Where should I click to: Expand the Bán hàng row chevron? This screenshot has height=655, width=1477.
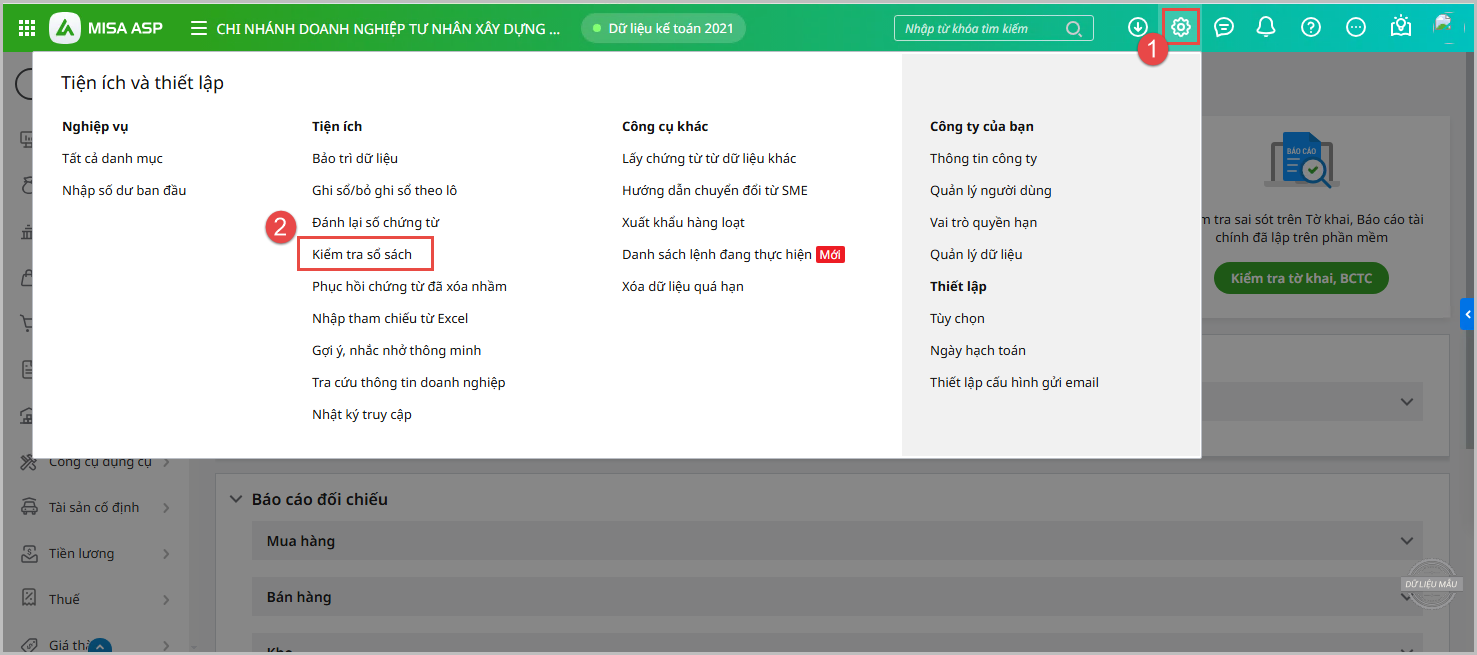click(x=1407, y=597)
